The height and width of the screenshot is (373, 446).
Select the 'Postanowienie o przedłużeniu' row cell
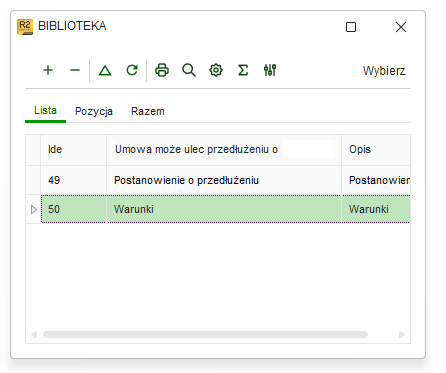coord(224,180)
